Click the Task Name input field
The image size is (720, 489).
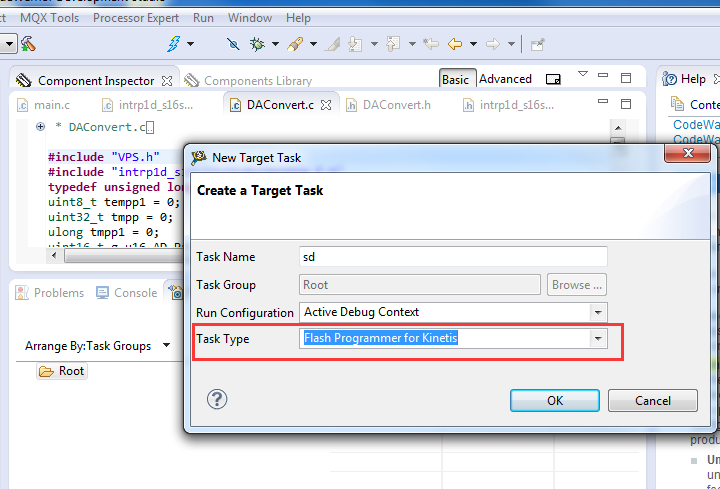pos(453,257)
